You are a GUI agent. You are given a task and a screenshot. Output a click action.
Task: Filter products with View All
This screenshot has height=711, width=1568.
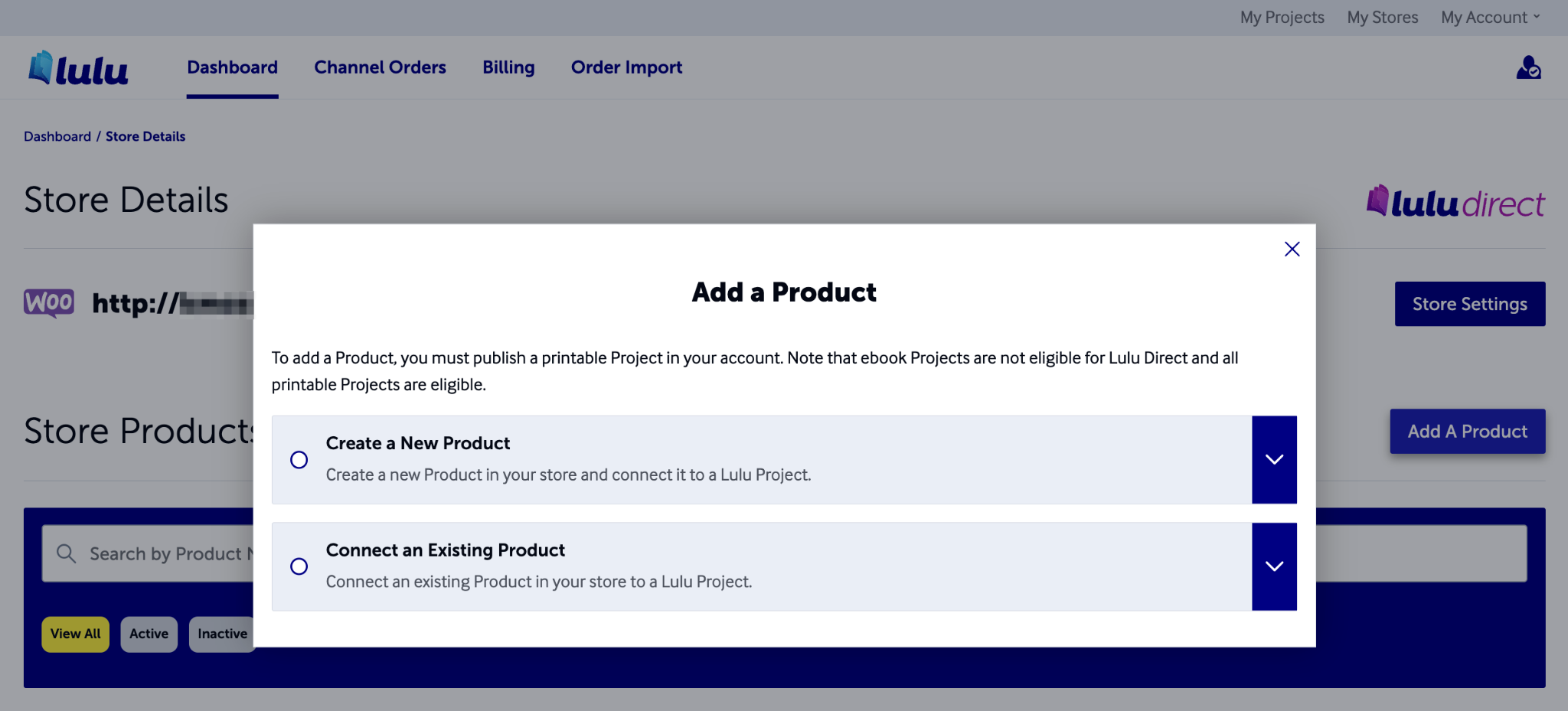point(75,634)
